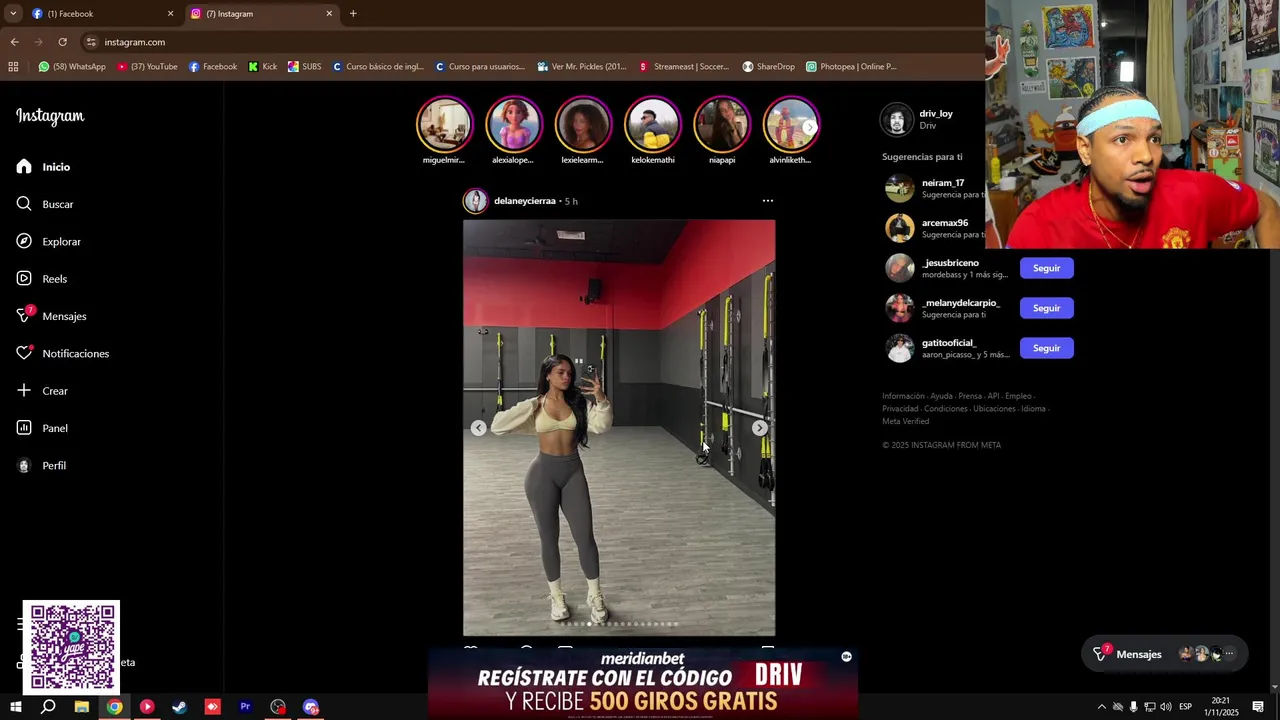
Task: Open Premiere Pro from taskbar
Action: click(x=245, y=707)
